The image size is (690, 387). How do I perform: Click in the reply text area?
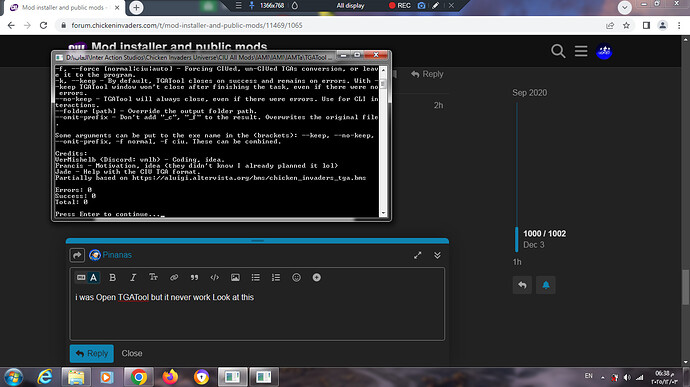(257, 313)
